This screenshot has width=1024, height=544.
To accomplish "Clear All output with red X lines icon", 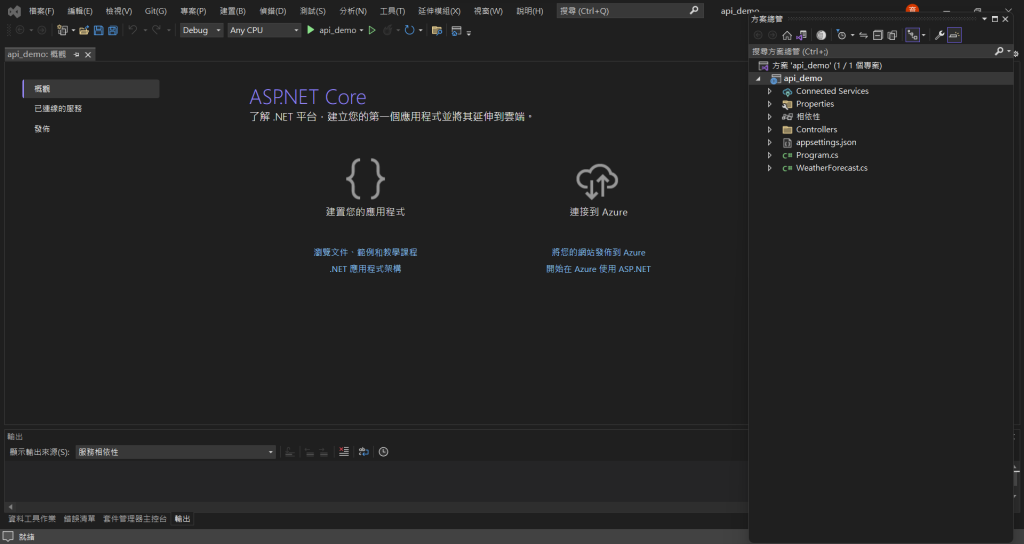I will (x=344, y=452).
